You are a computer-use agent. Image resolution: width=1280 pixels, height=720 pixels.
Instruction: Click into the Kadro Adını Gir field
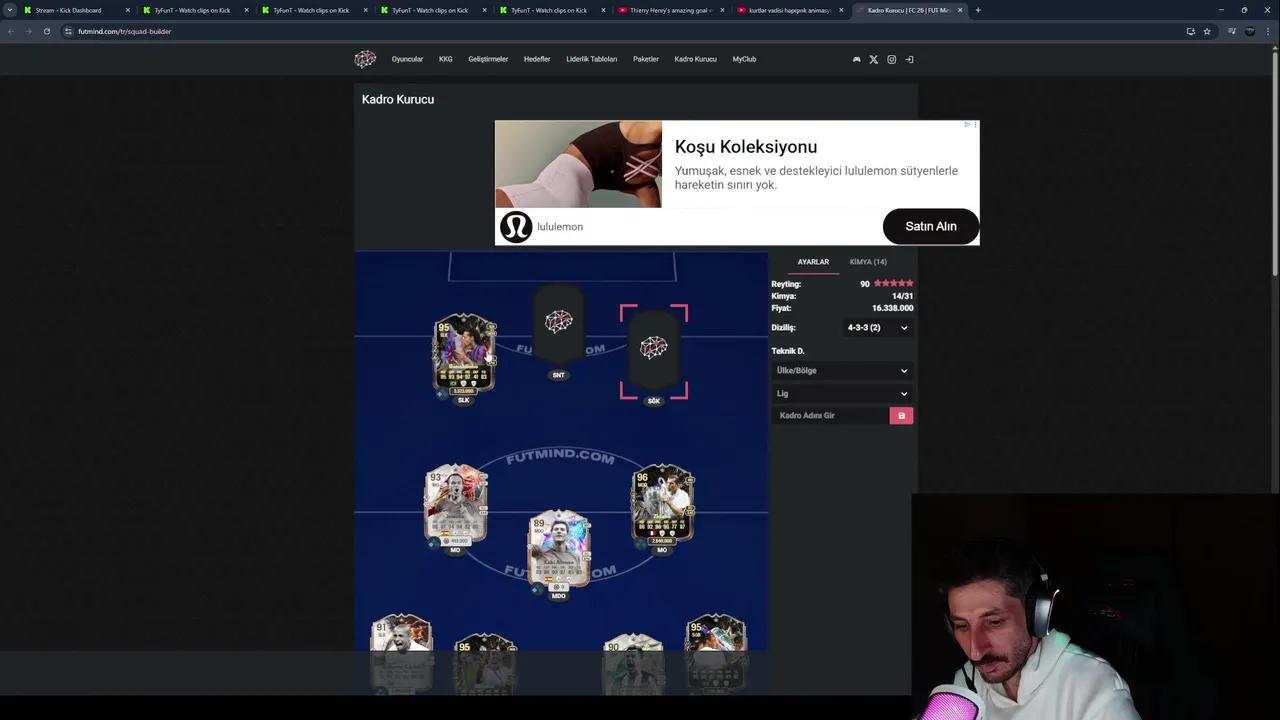[831, 415]
